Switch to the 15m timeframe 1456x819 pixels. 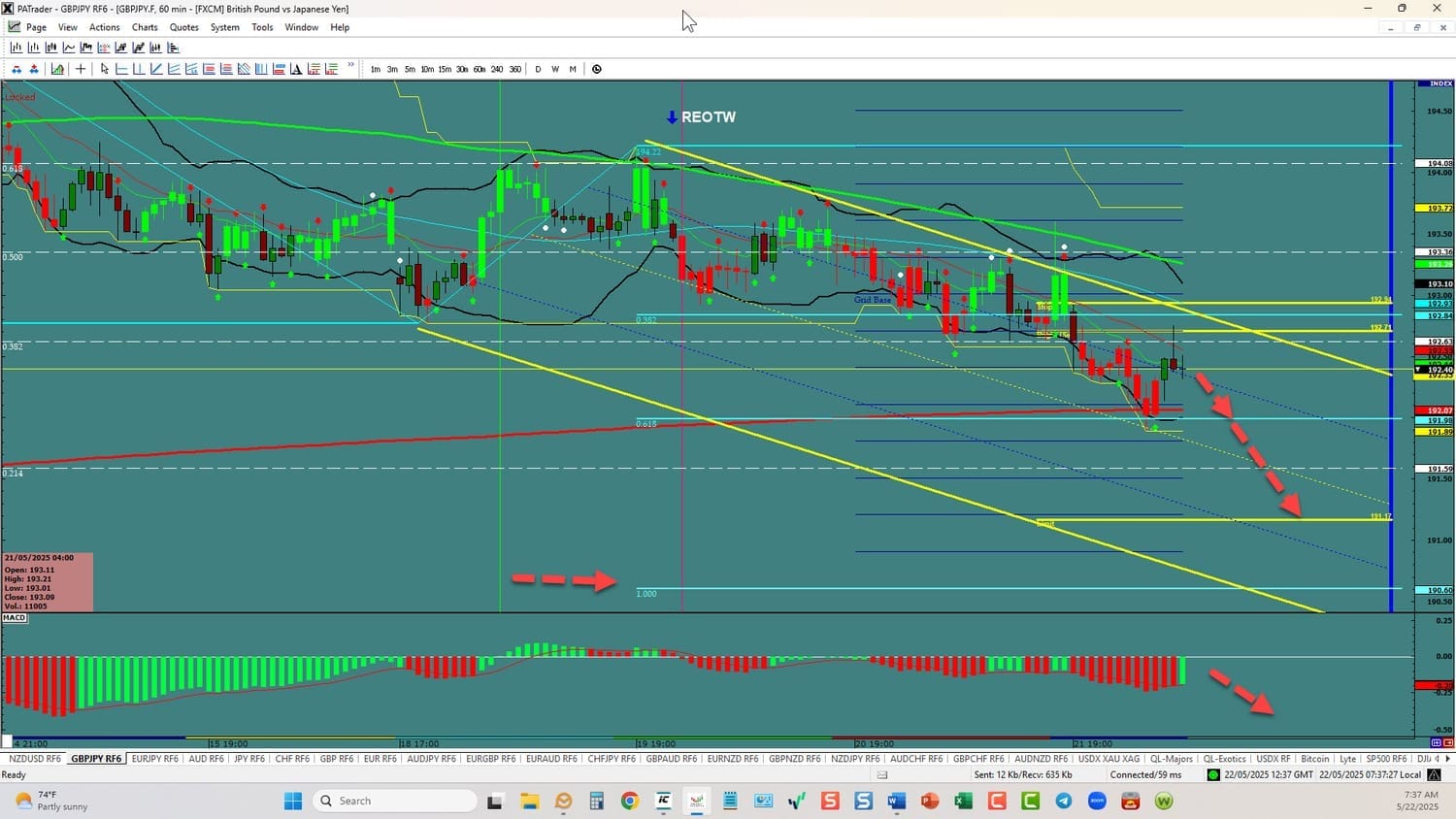pyautogui.click(x=445, y=69)
